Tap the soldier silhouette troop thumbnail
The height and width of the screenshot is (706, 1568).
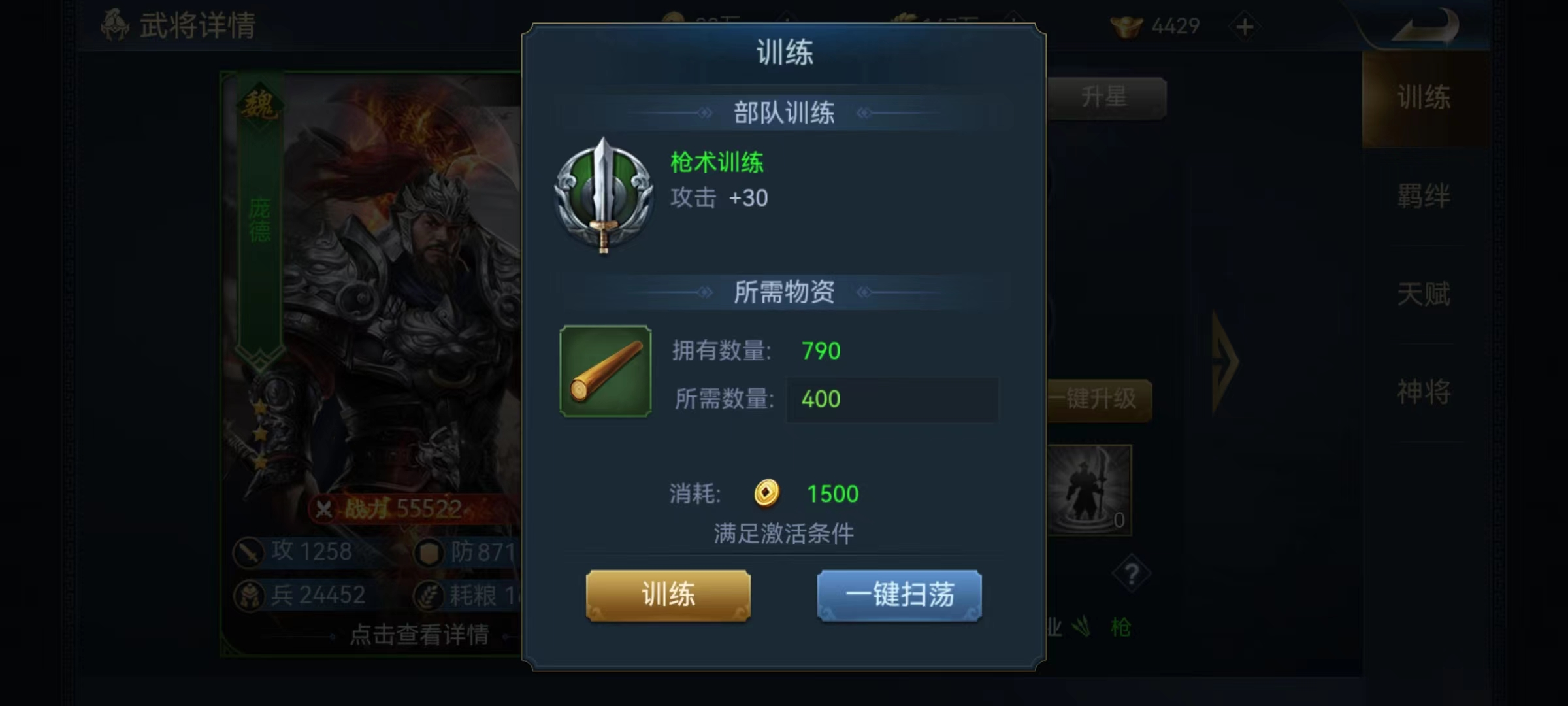tap(1090, 490)
